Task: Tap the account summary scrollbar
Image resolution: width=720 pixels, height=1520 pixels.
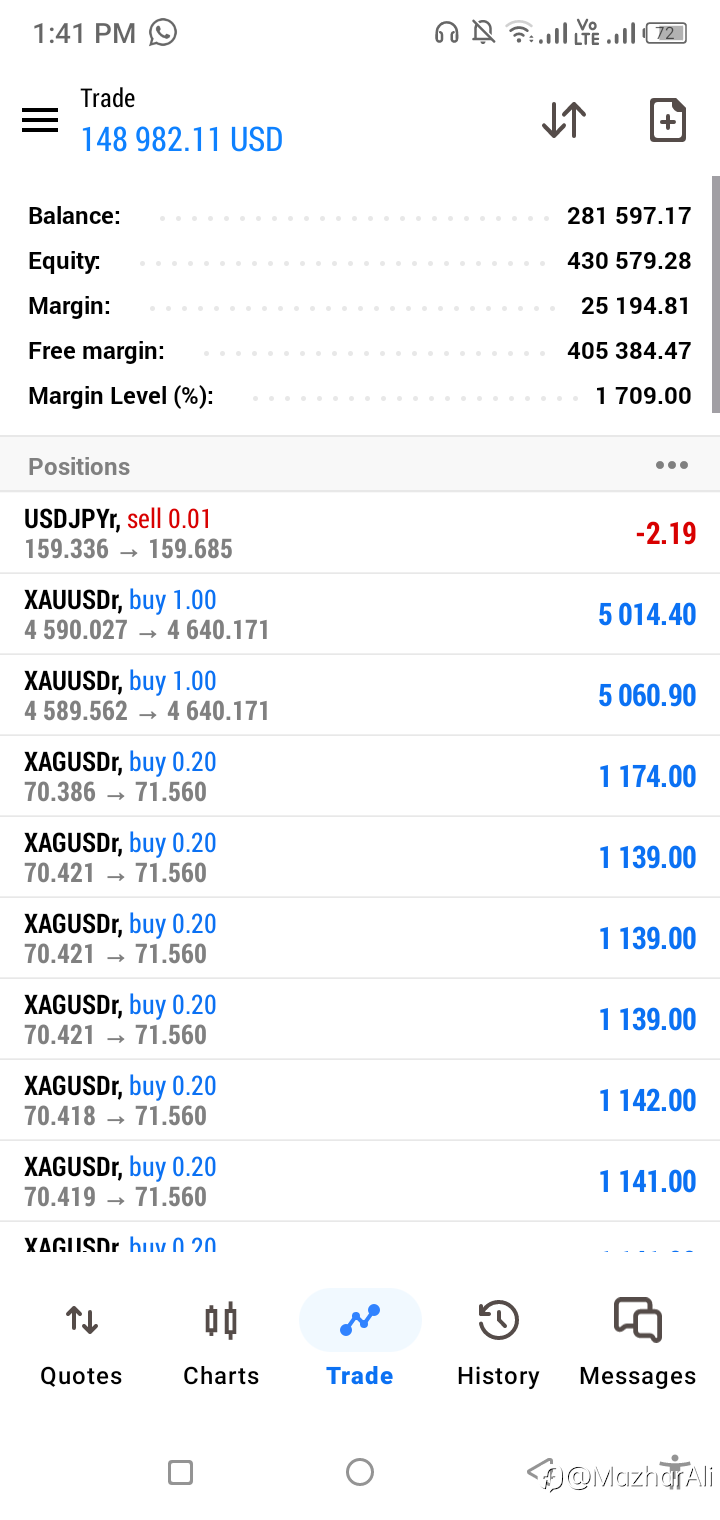Action: [715, 295]
